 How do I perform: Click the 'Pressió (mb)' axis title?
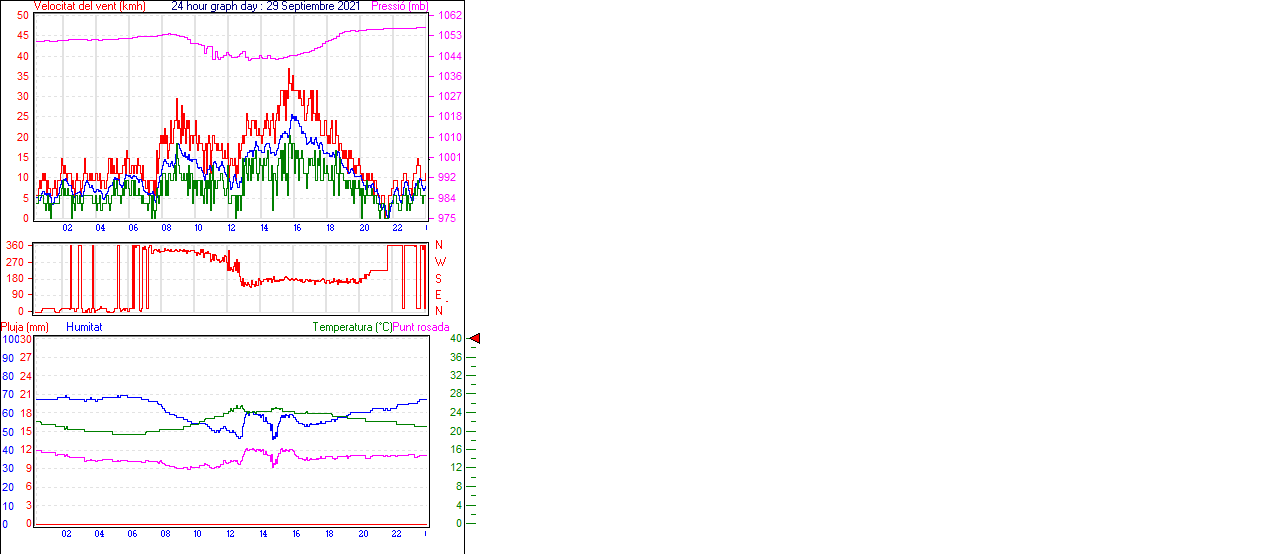click(399, 6)
